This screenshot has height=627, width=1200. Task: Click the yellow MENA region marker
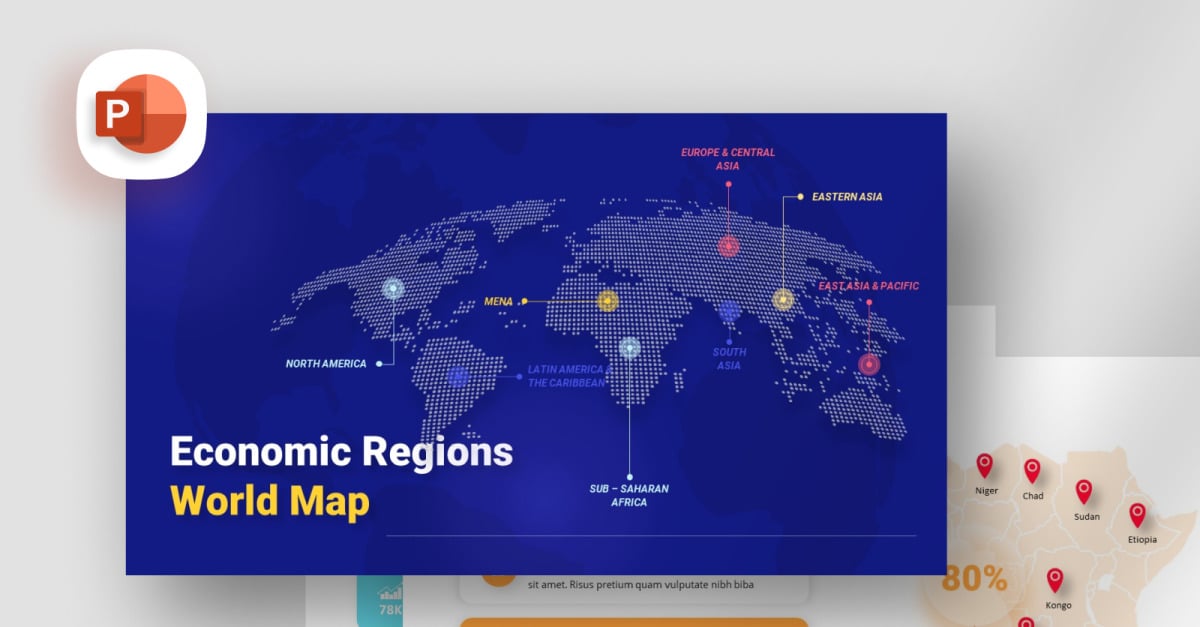pos(608,299)
